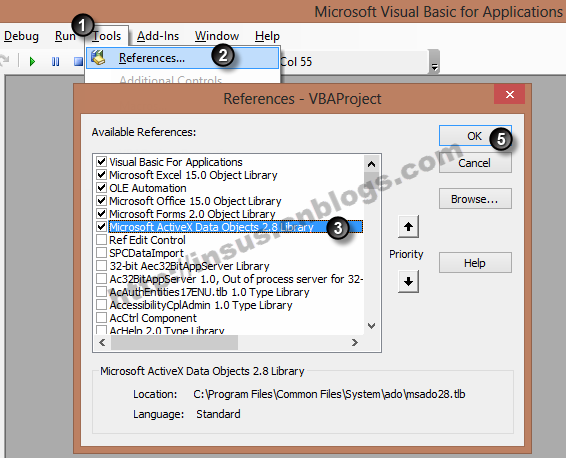Choose References... from Tools menu
Screen dimensions: 566x458
(x=183, y=58)
